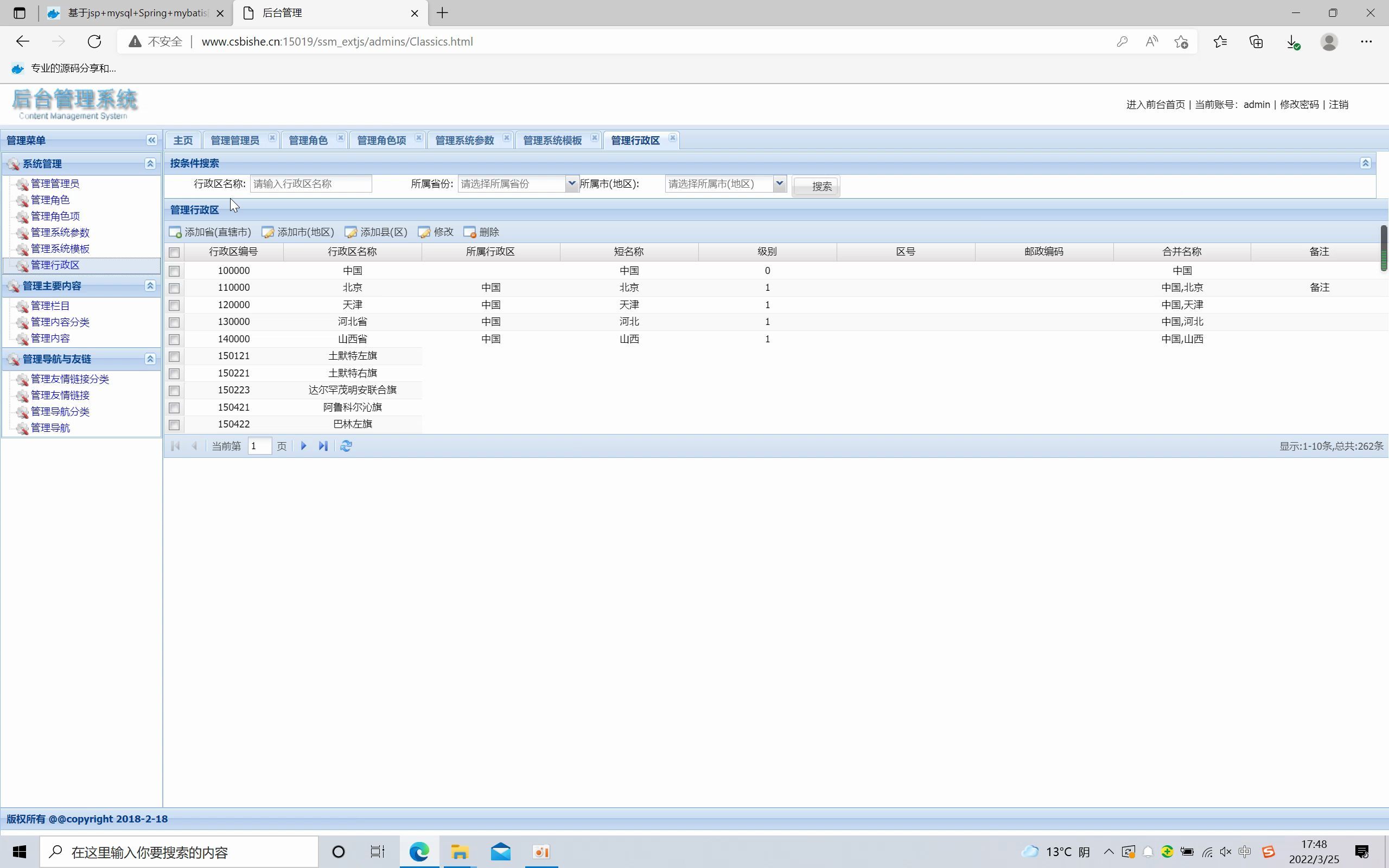Open the Windows Start menu
The image size is (1389, 868).
(x=20, y=852)
